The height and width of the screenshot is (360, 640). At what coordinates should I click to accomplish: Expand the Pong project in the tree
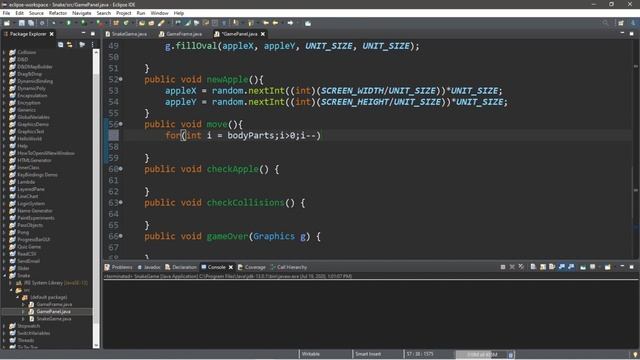[x=4, y=232]
